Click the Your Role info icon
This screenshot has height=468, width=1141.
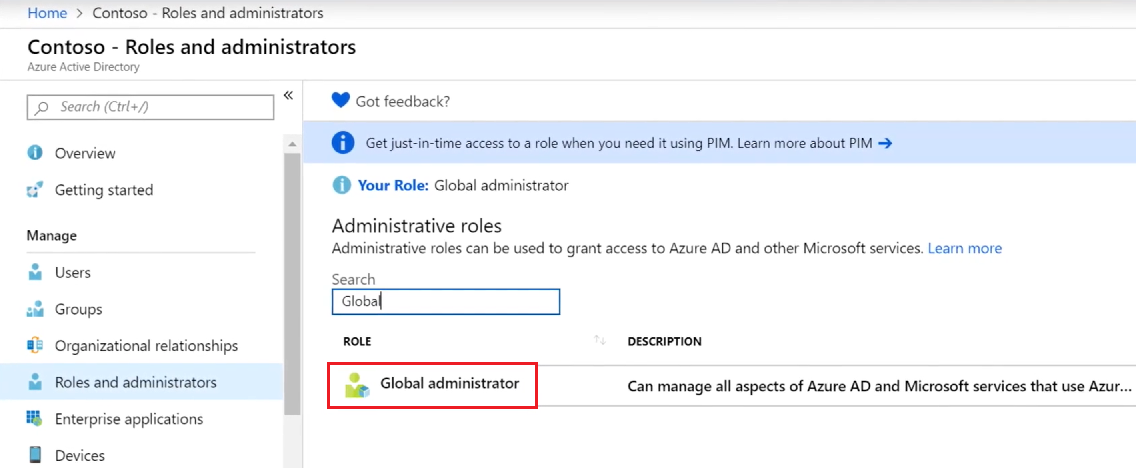341,185
